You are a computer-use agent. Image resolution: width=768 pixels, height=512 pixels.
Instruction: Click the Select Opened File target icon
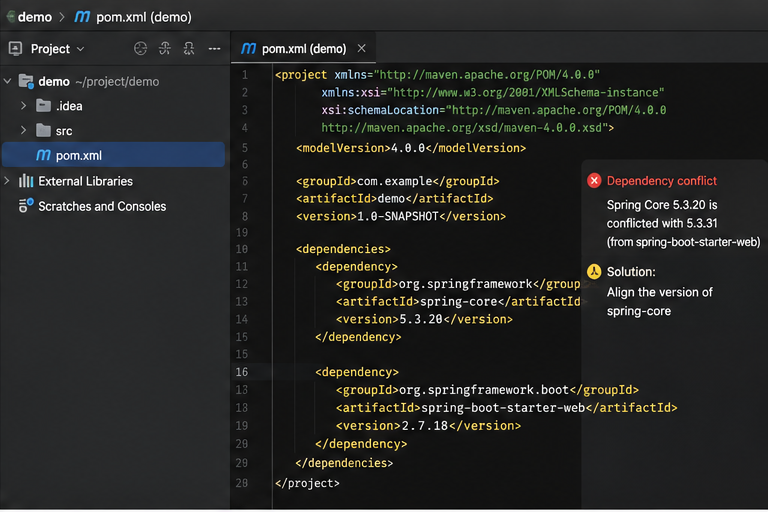coord(141,49)
